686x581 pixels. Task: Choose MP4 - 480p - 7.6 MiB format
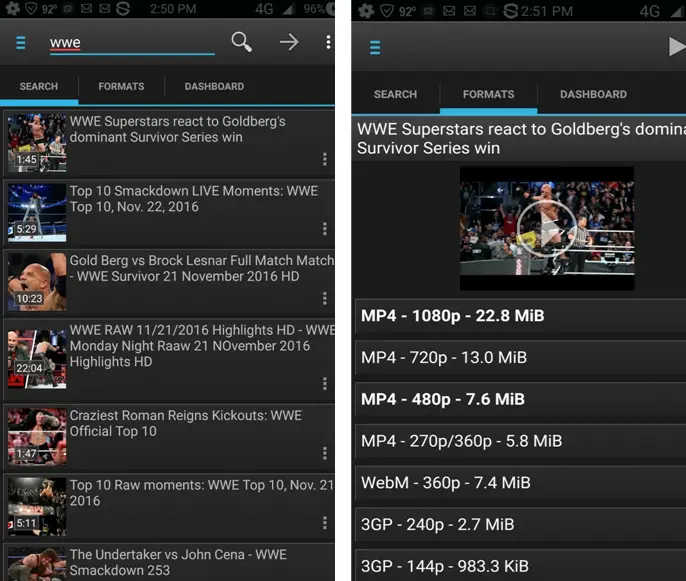click(x=521, y=399)
